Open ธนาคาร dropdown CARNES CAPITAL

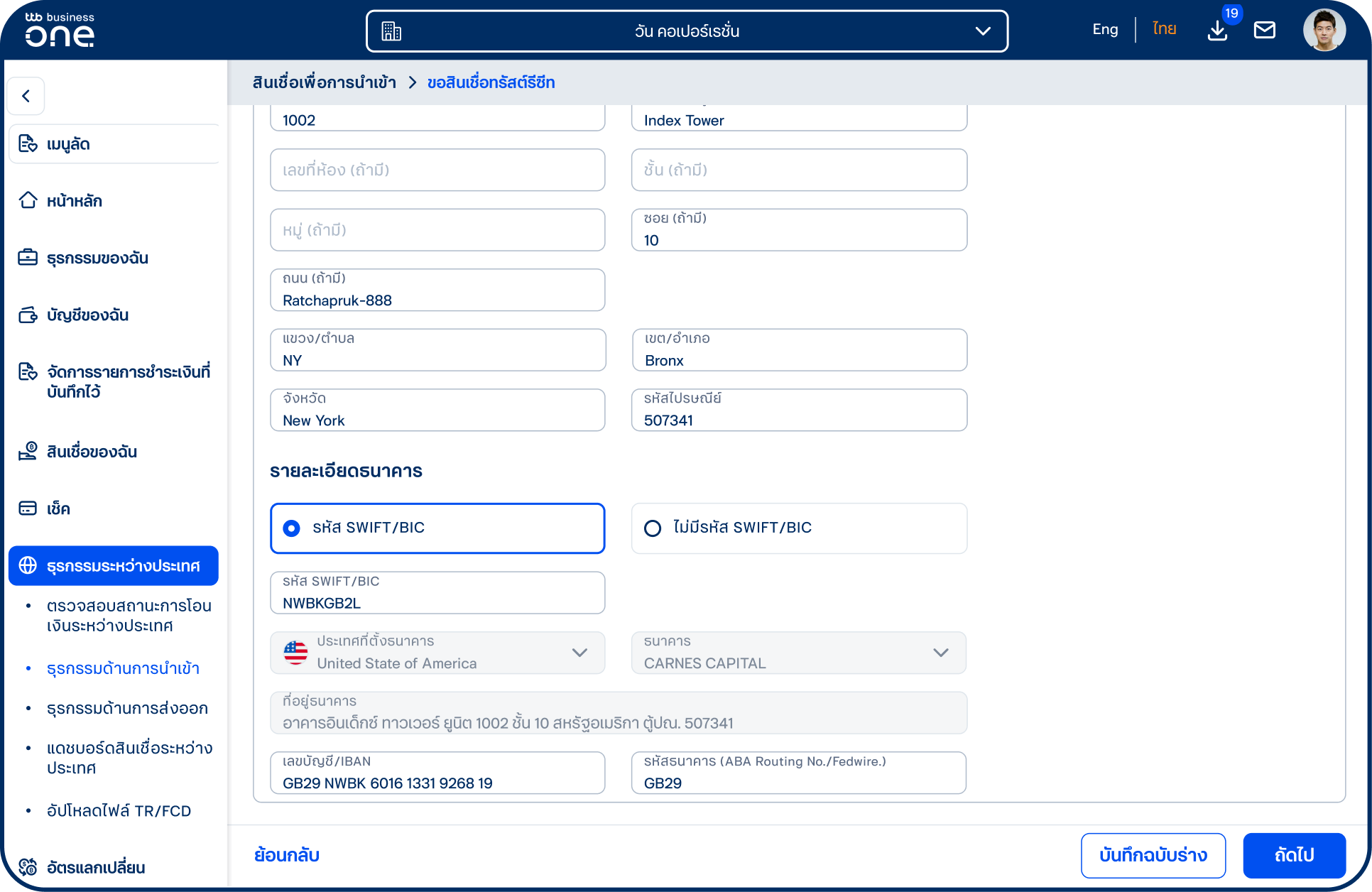pyautogui.click(x=799, y=653)
